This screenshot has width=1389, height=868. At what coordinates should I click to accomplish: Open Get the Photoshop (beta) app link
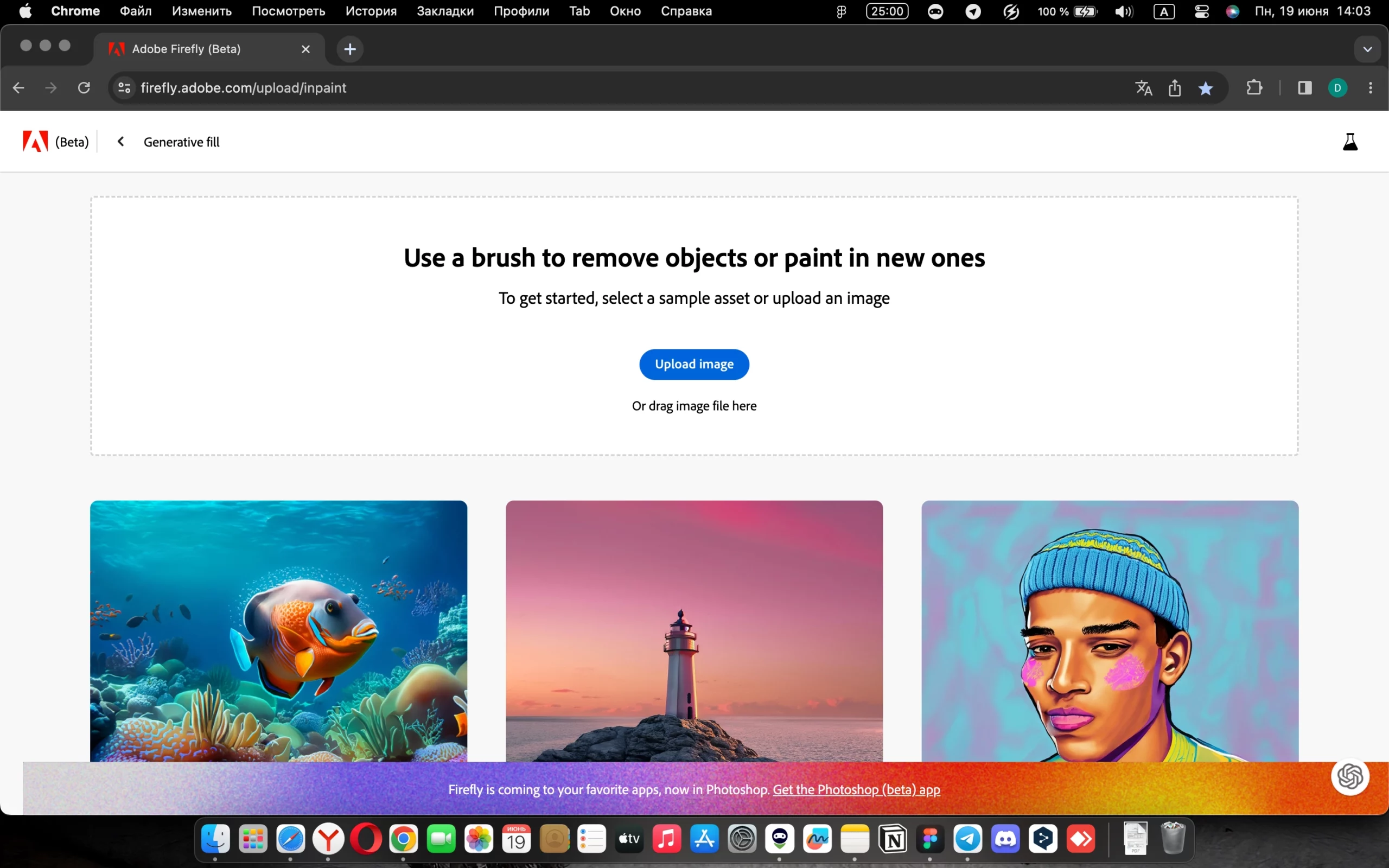click(856, 789)
